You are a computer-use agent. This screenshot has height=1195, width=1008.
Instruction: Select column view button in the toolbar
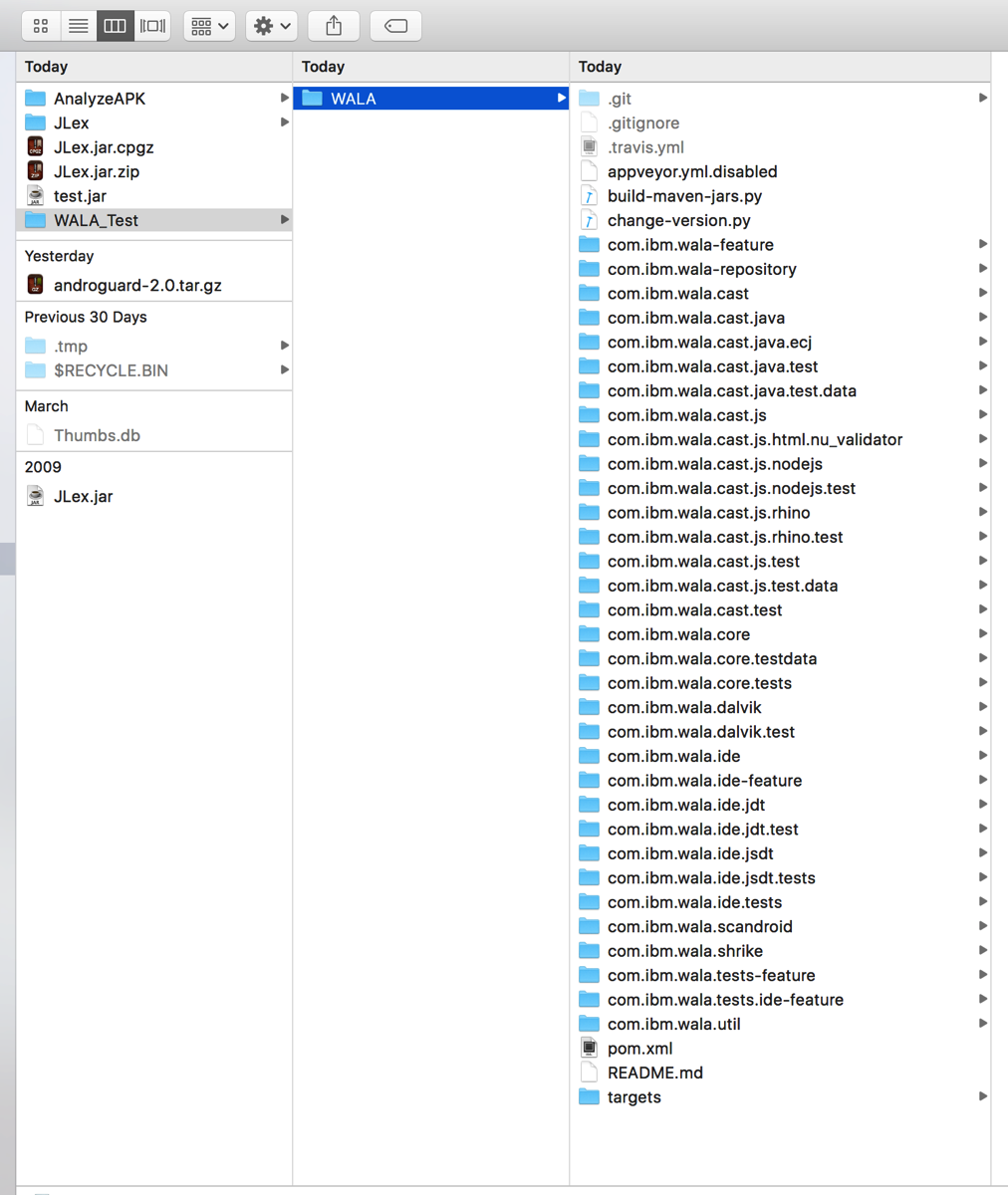[x=115, y=26]
